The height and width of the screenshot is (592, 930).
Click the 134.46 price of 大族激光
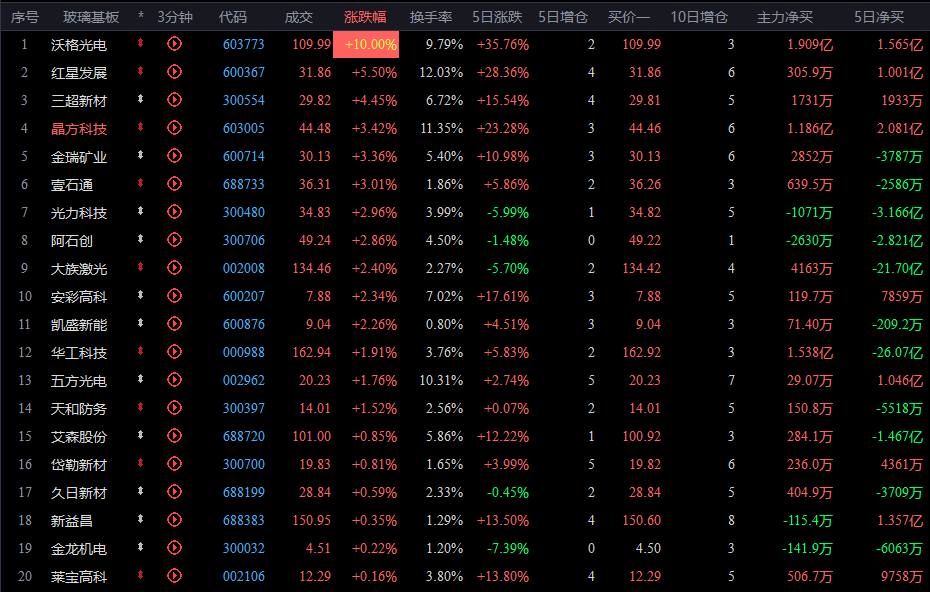(312, 268)
